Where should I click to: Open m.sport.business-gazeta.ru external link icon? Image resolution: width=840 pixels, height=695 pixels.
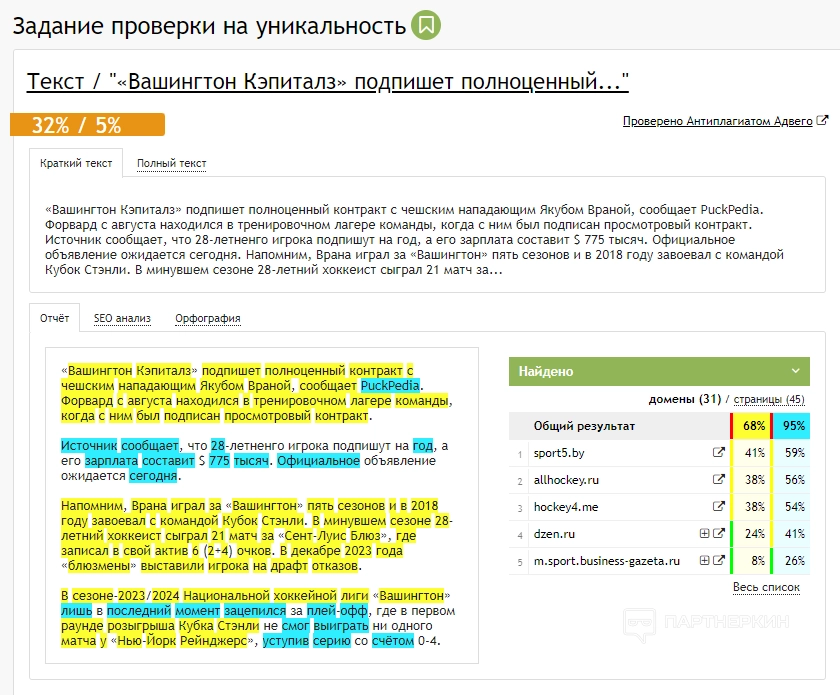point(718,560)
